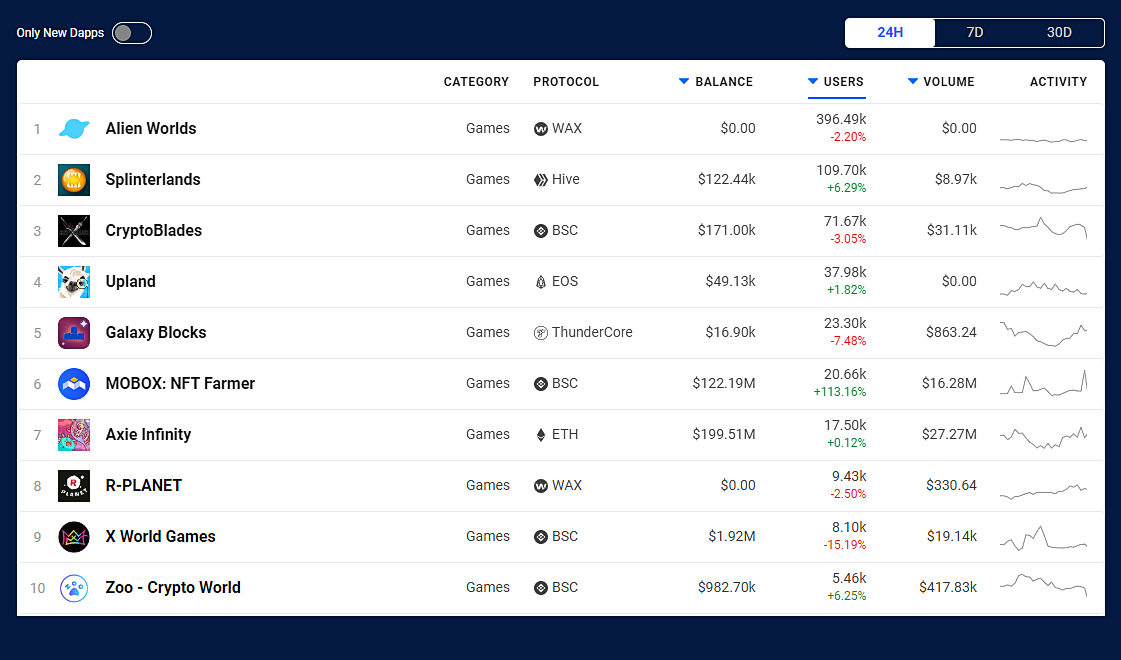The width and height of the screenshot is (1121, 660).
Task: Click the X World Games activity sparkline
Action: click(1043, 538)
